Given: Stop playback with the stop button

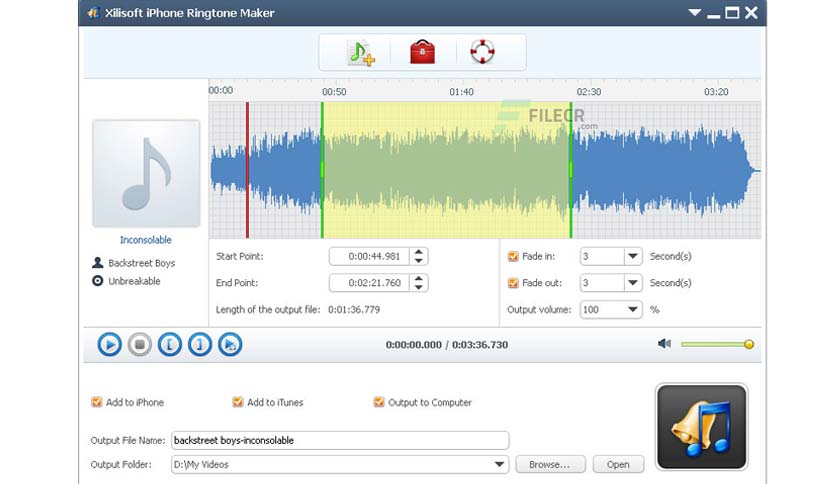Looking at the screenshot, I should tap(140, 345).
